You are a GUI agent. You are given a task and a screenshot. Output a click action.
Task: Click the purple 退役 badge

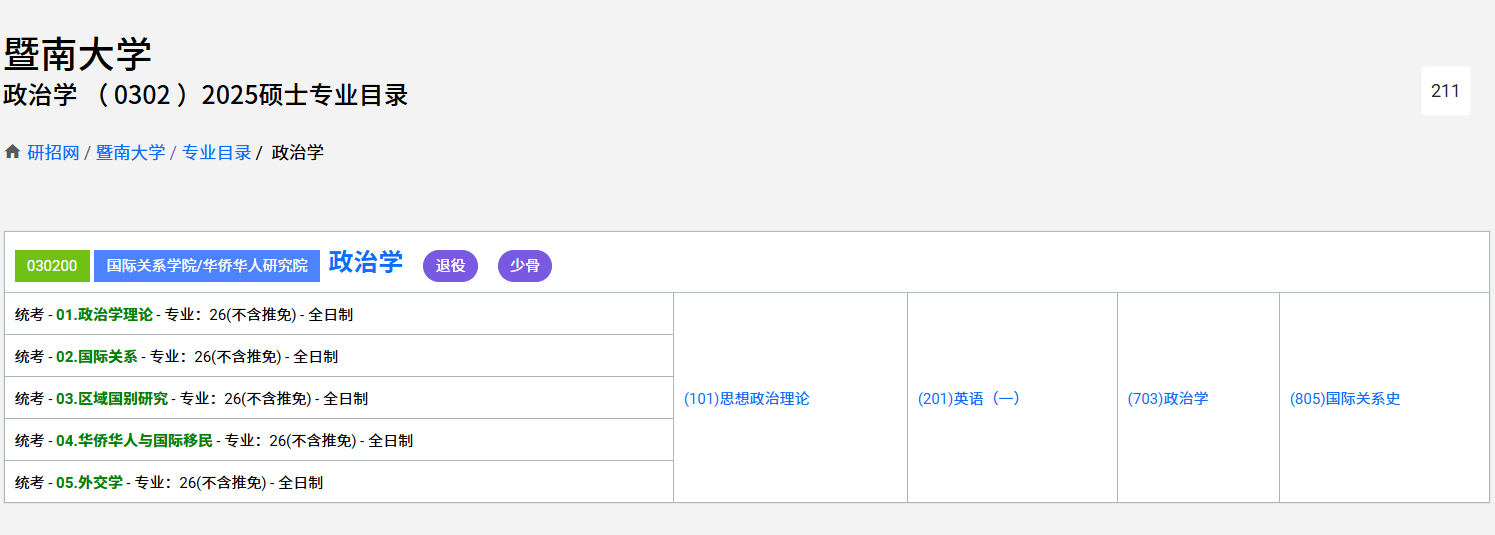click(x=450, y=266)
